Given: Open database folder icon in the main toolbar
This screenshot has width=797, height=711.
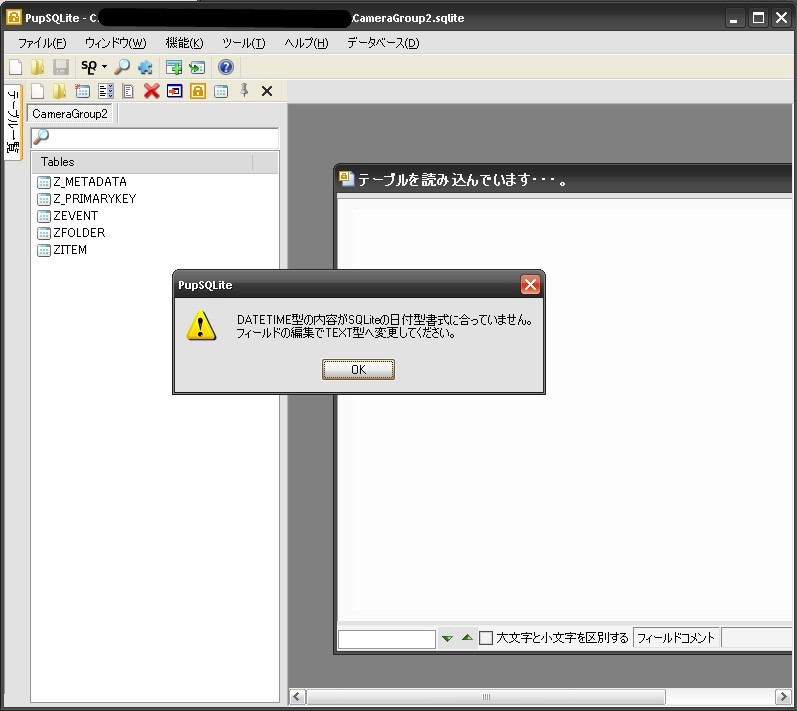Looking at the screenshot, I should 38,67.
